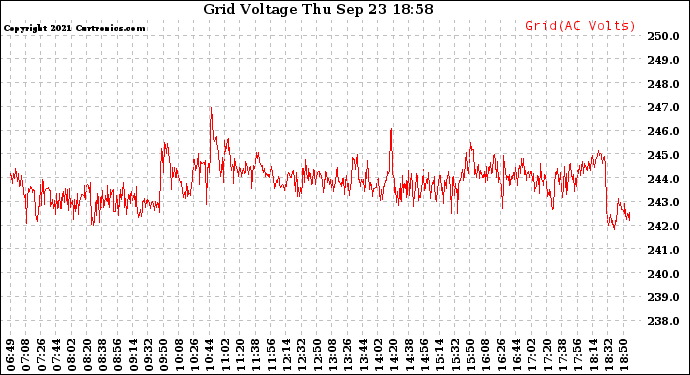Click the 'Grid(AC Volts)' legend label
690x375 pixels.
pyautogui.click(x=580, y=26)
